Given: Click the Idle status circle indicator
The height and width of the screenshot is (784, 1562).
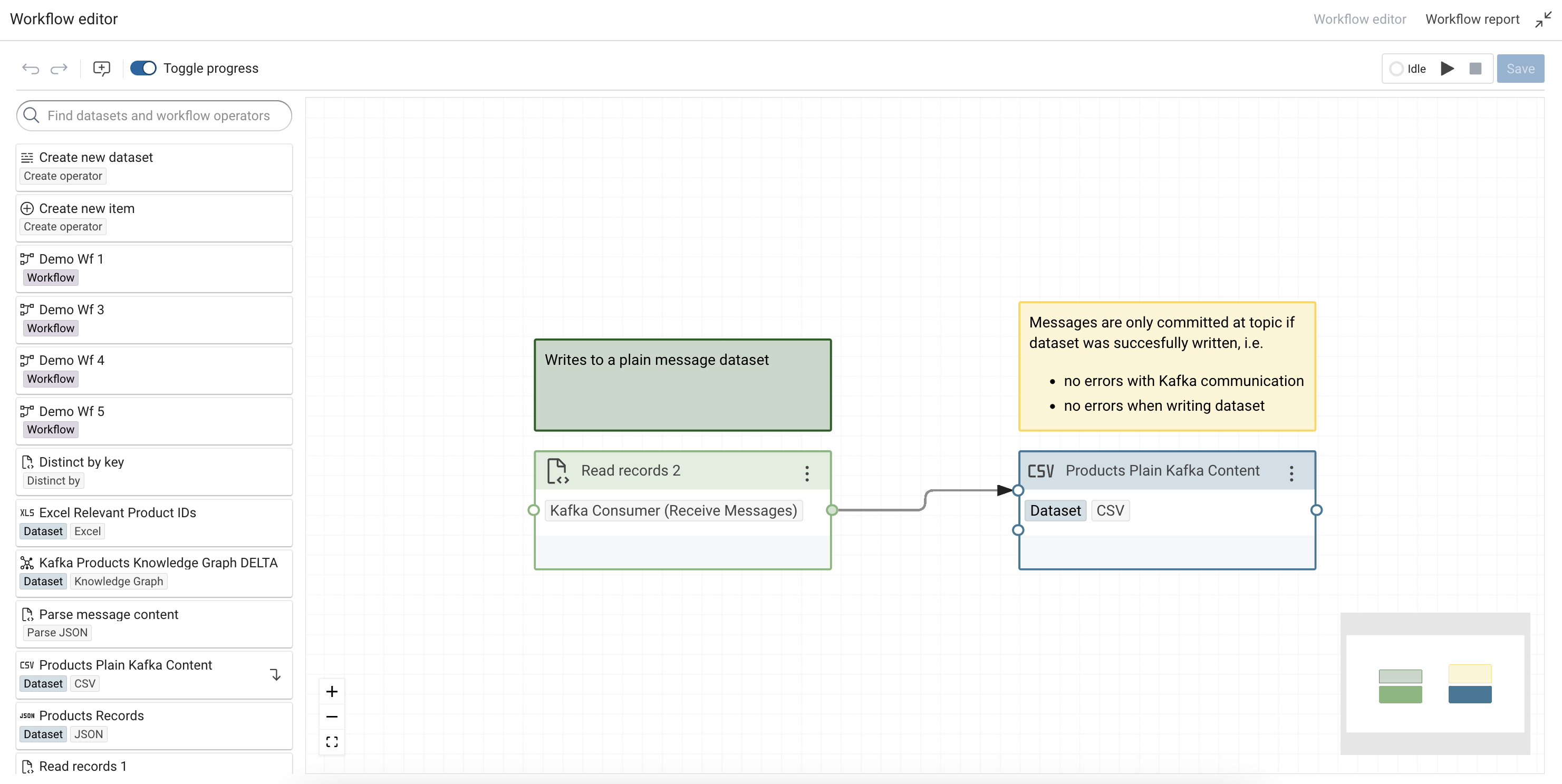Looking at the screenshot, I should [1396, 69].
